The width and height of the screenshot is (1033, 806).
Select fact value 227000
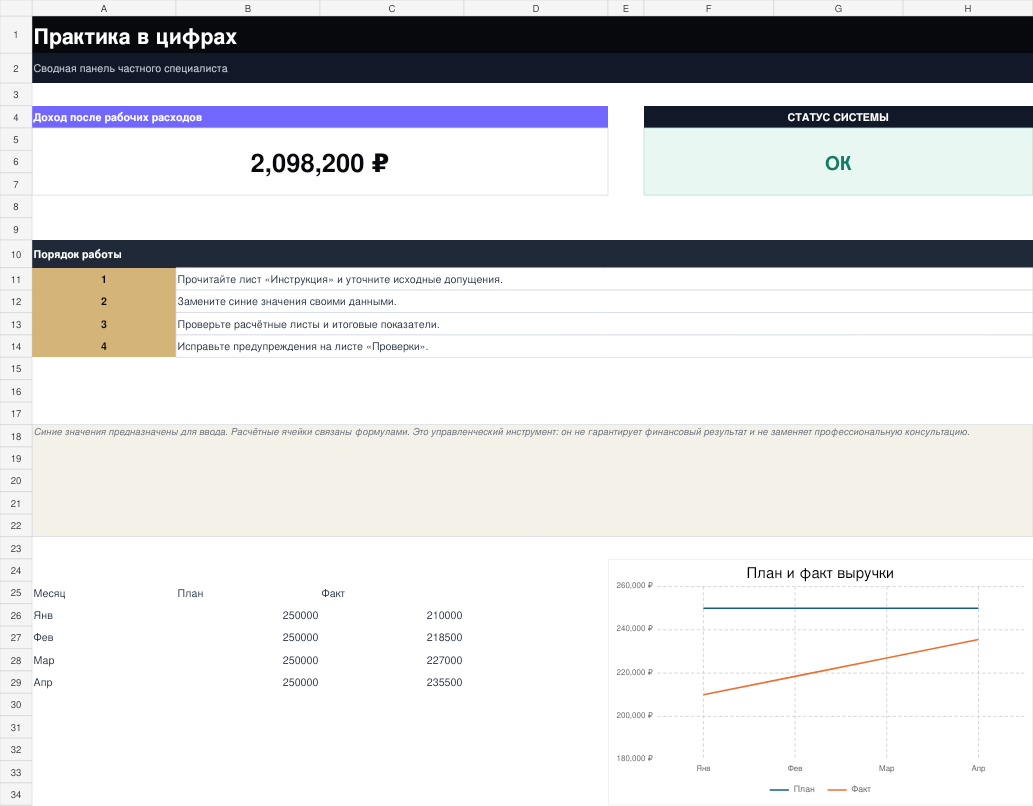point(391,660)
